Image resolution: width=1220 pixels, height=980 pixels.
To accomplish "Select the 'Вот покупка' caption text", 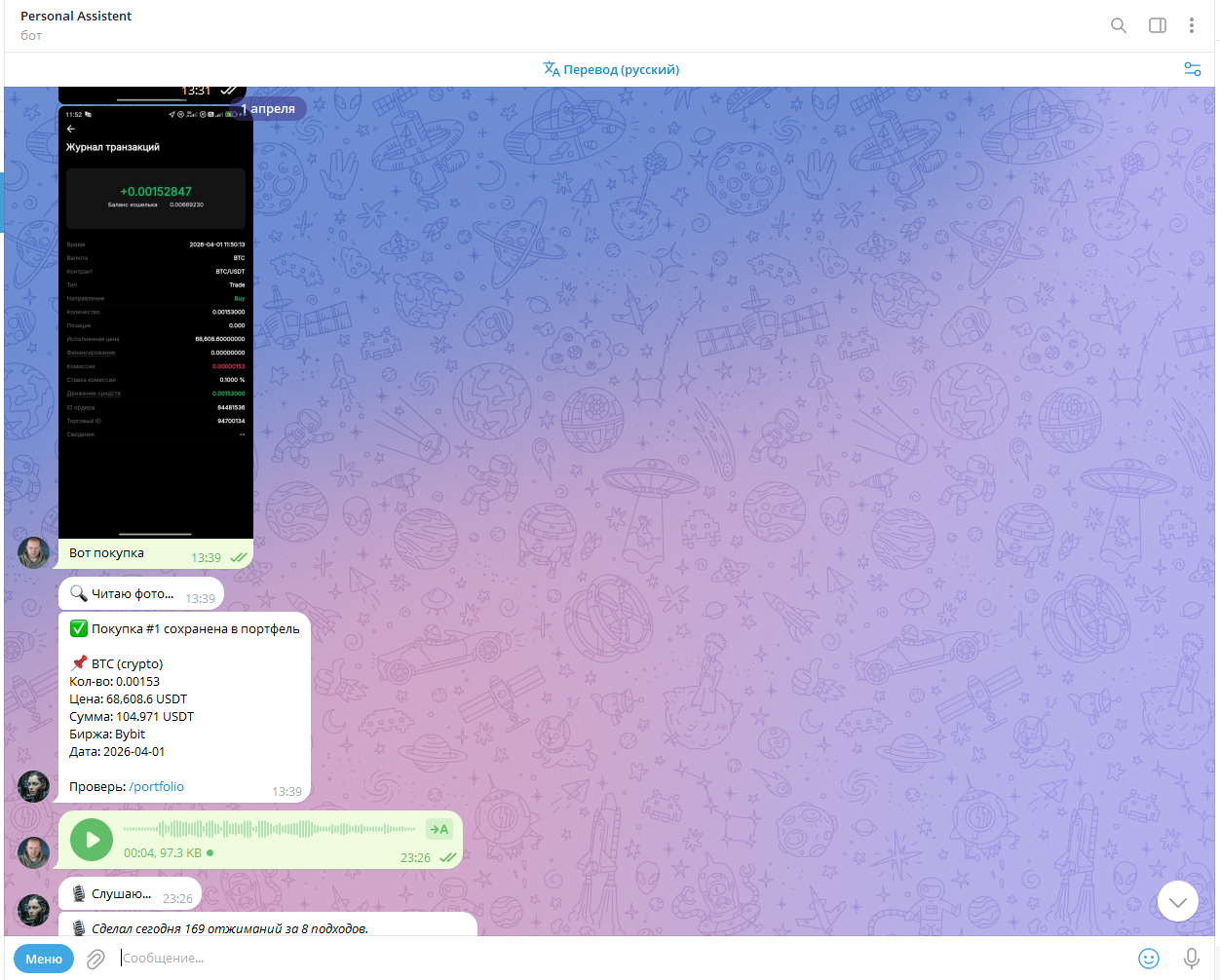I will [106, 552].
